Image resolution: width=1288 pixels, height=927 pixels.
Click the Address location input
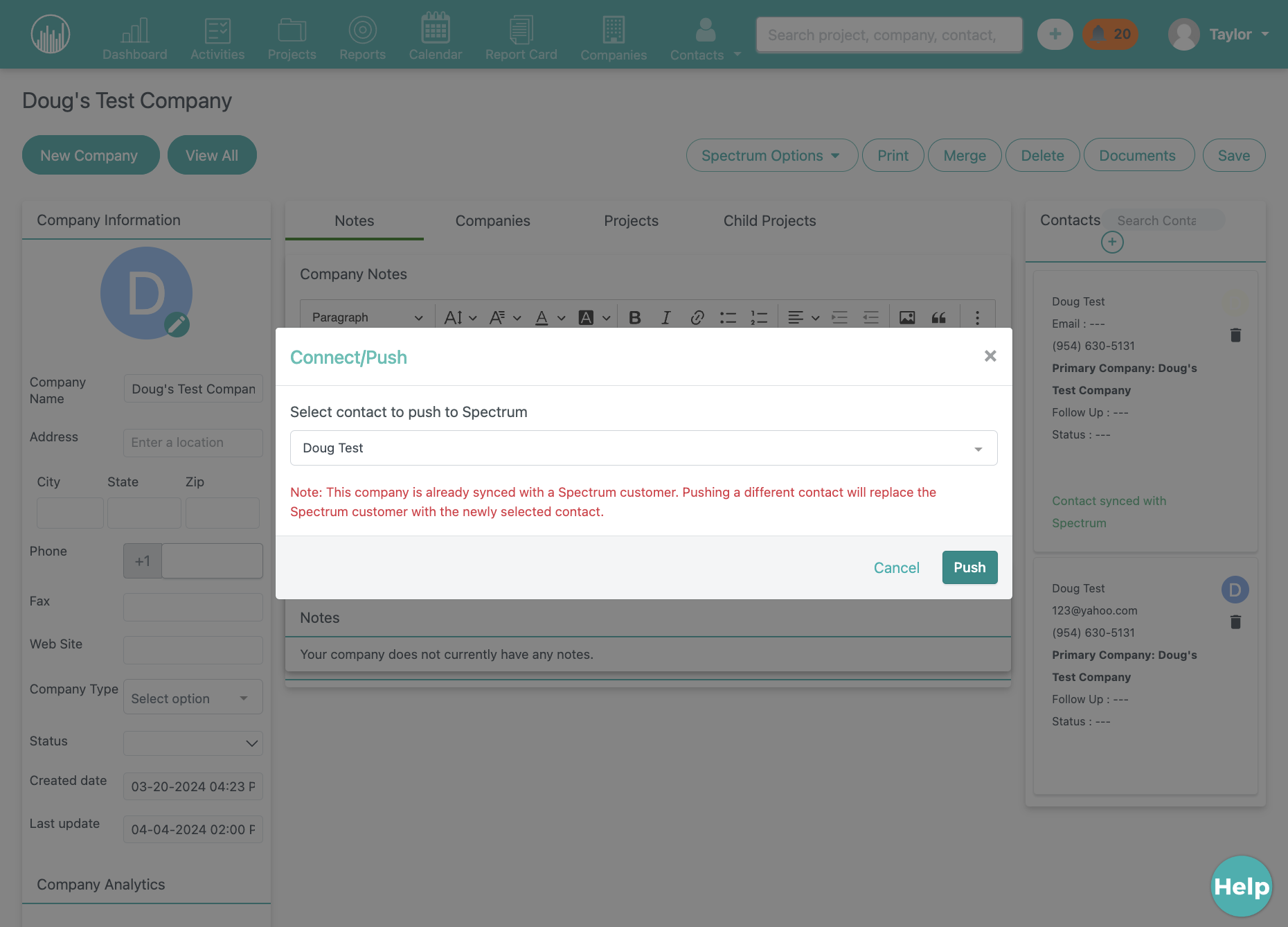[193, 443]
